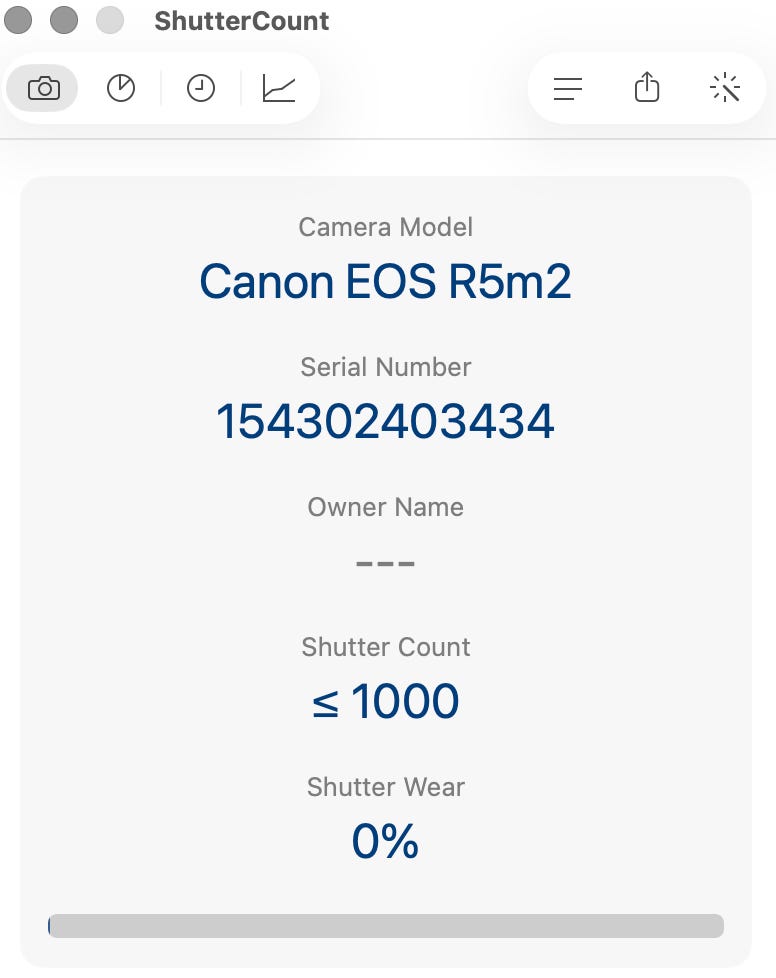Click the Camera Model label
The height and width of the screenshot is (978, 776).
pyautogui.click(x=386, y=227)
